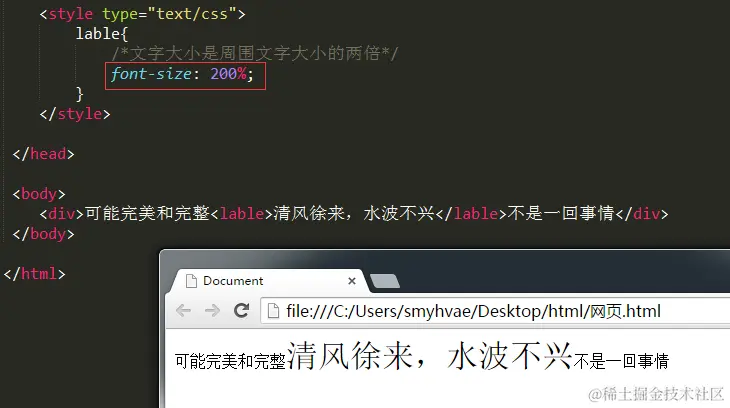Click the page icon in the address bar
730x408 pixels.
(273, 311)
